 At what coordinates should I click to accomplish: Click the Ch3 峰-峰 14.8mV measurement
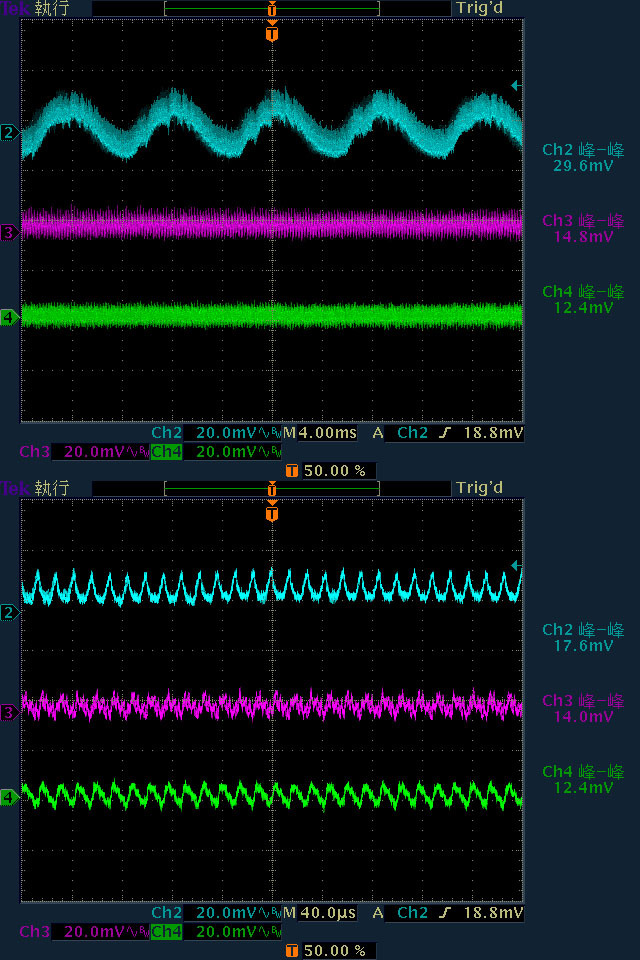[583, 229]
